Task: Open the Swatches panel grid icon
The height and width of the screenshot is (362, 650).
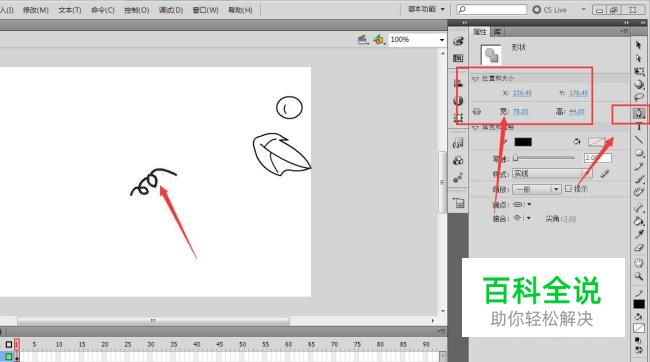Action: tap(458, 58)
